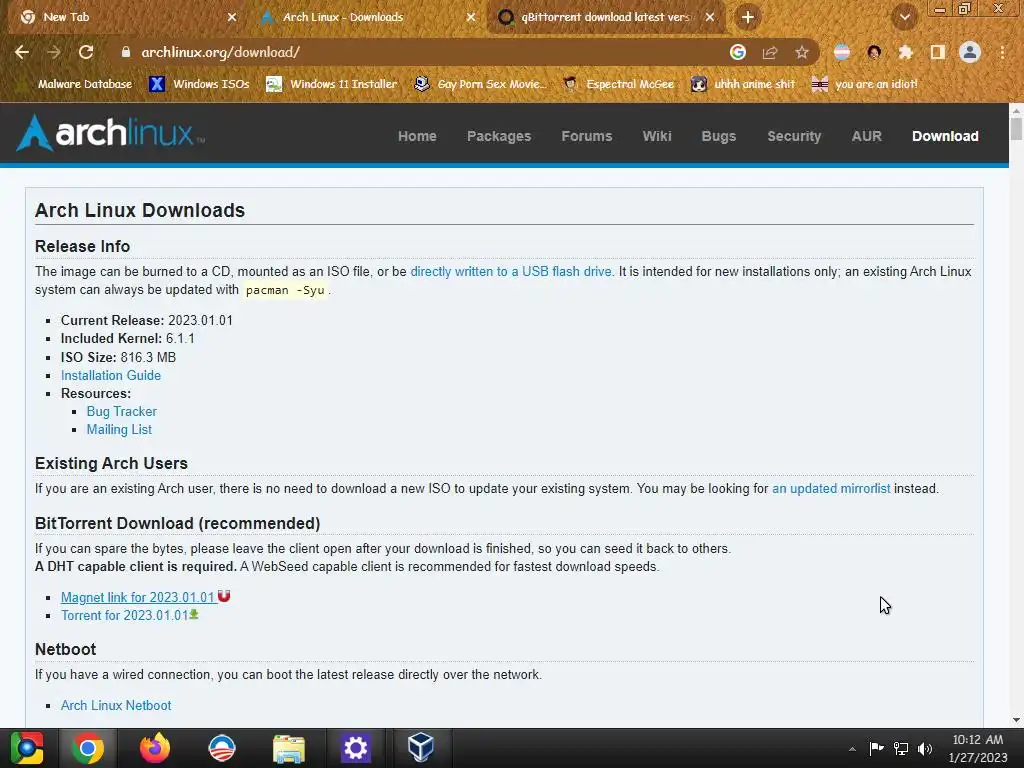Screen dimensions: 1024x768
Task: Click the scrollbar up arrow
Action: [x=1016, y=110]
